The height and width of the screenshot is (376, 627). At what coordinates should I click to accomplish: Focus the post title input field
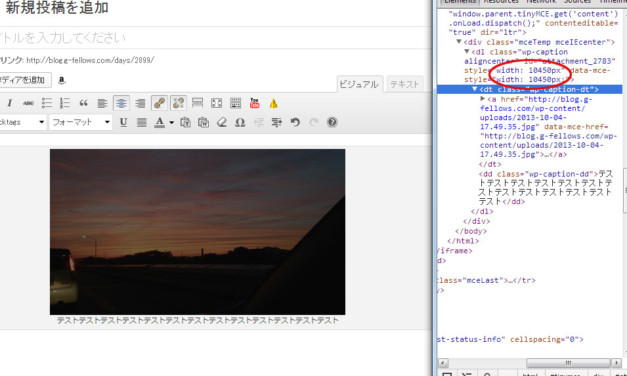tap(215, 38)
